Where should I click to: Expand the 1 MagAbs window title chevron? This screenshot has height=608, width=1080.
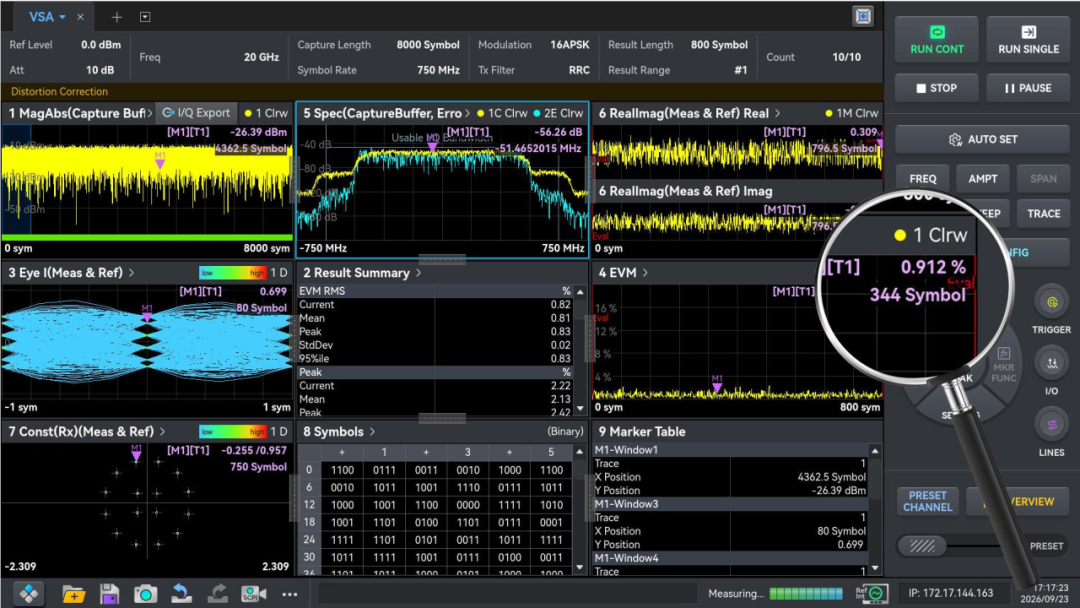tap(149, 113)
